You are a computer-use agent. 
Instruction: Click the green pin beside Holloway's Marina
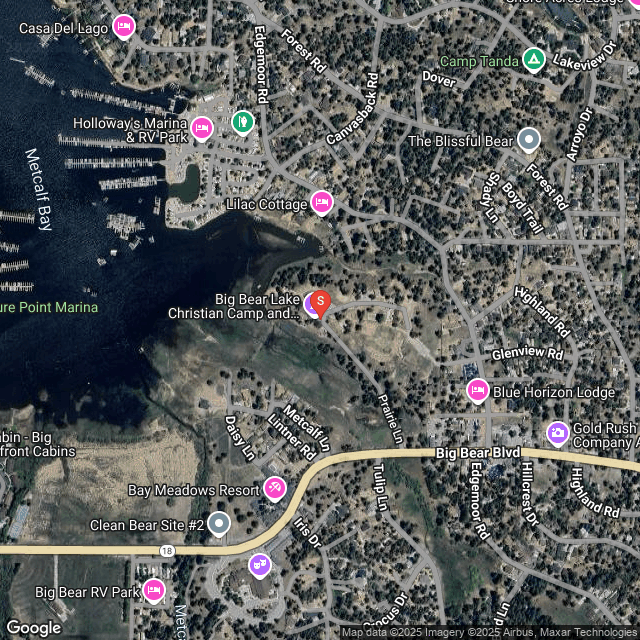(x=243, y=122)
